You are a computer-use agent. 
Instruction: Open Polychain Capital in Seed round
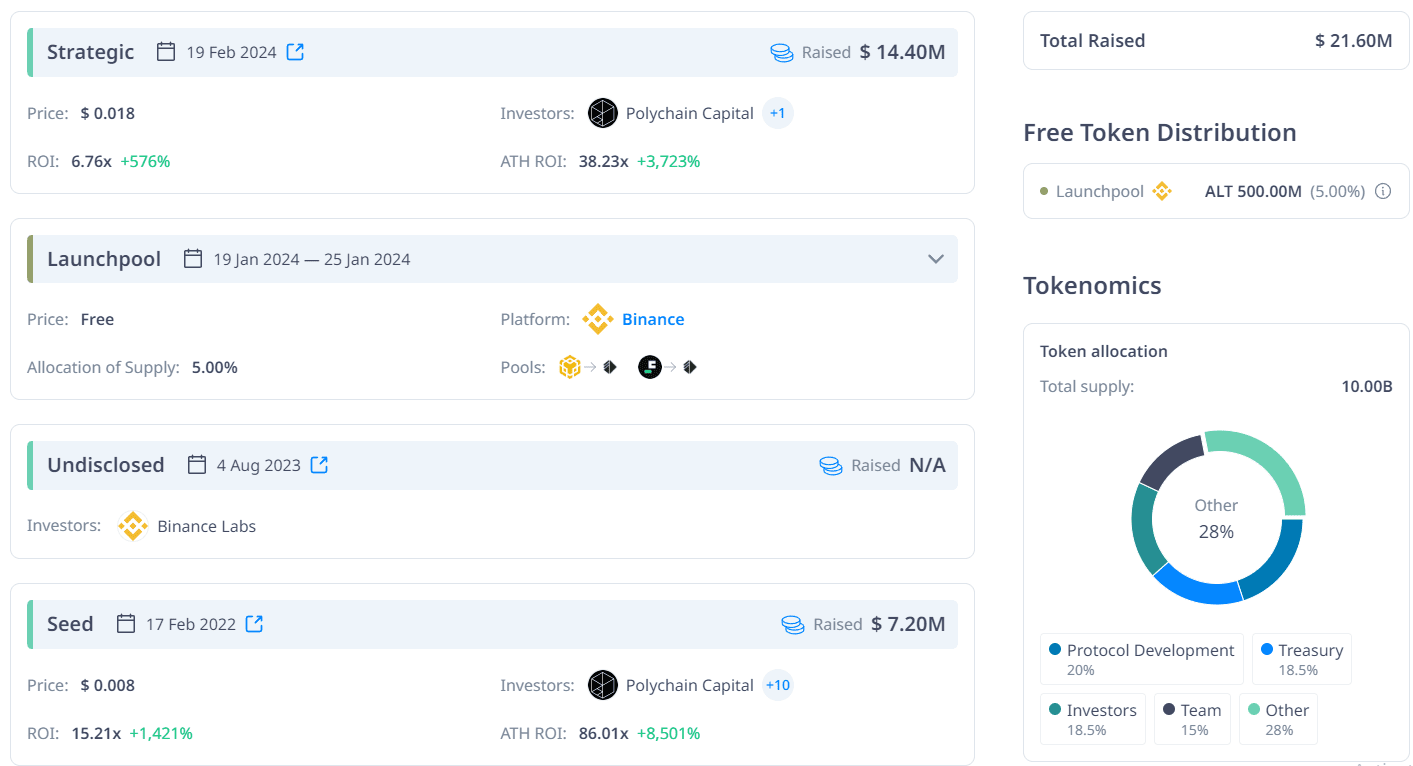click(689, 685)
